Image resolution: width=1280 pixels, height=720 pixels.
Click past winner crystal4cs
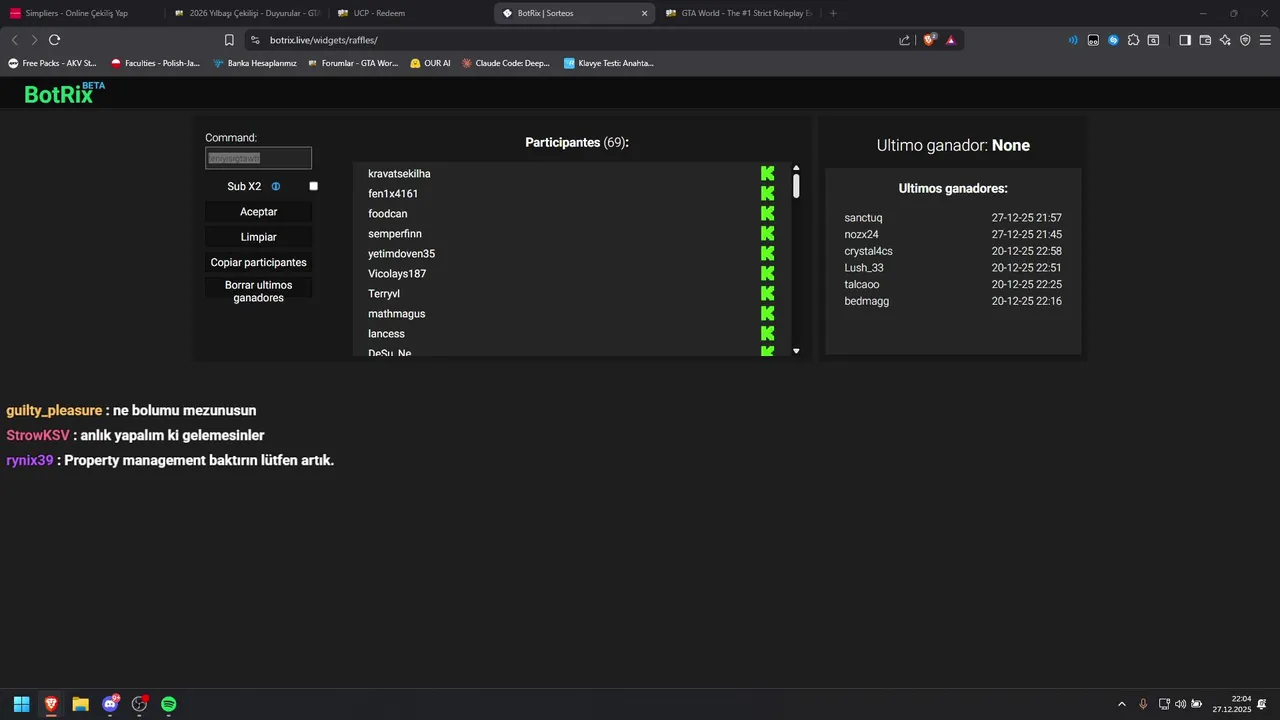[x=868, y=251]
